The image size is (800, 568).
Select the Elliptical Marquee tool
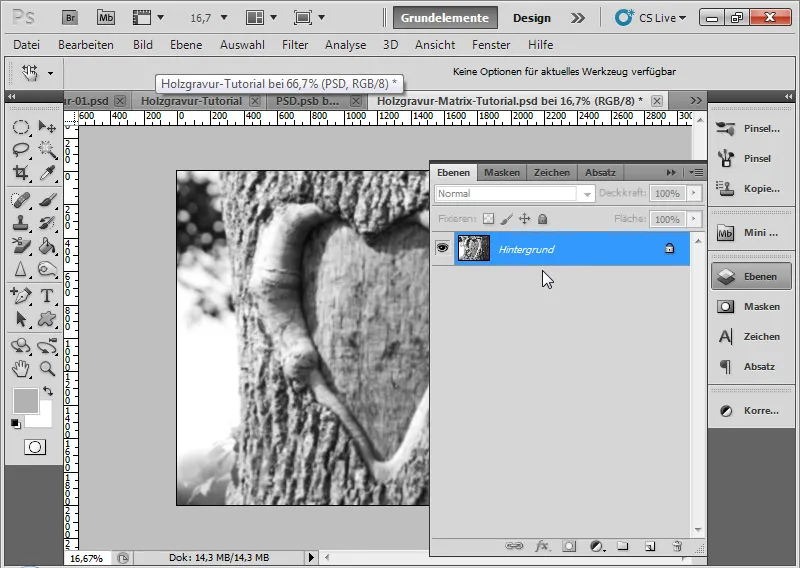click(x=21, y=127)
